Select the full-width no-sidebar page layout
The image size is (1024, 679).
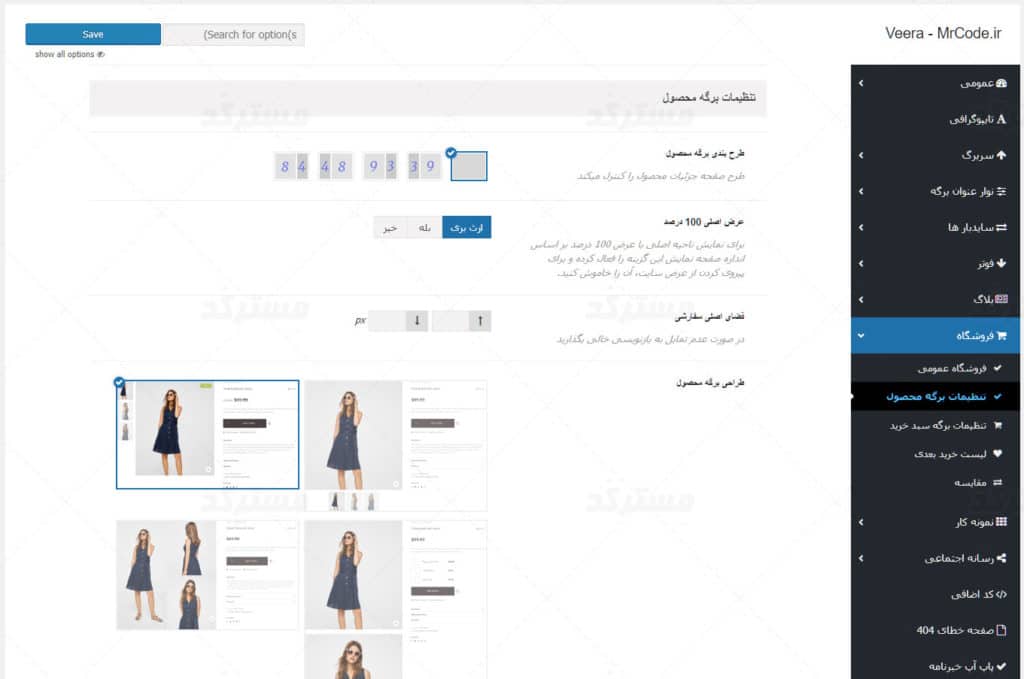[x=469, y=166]
